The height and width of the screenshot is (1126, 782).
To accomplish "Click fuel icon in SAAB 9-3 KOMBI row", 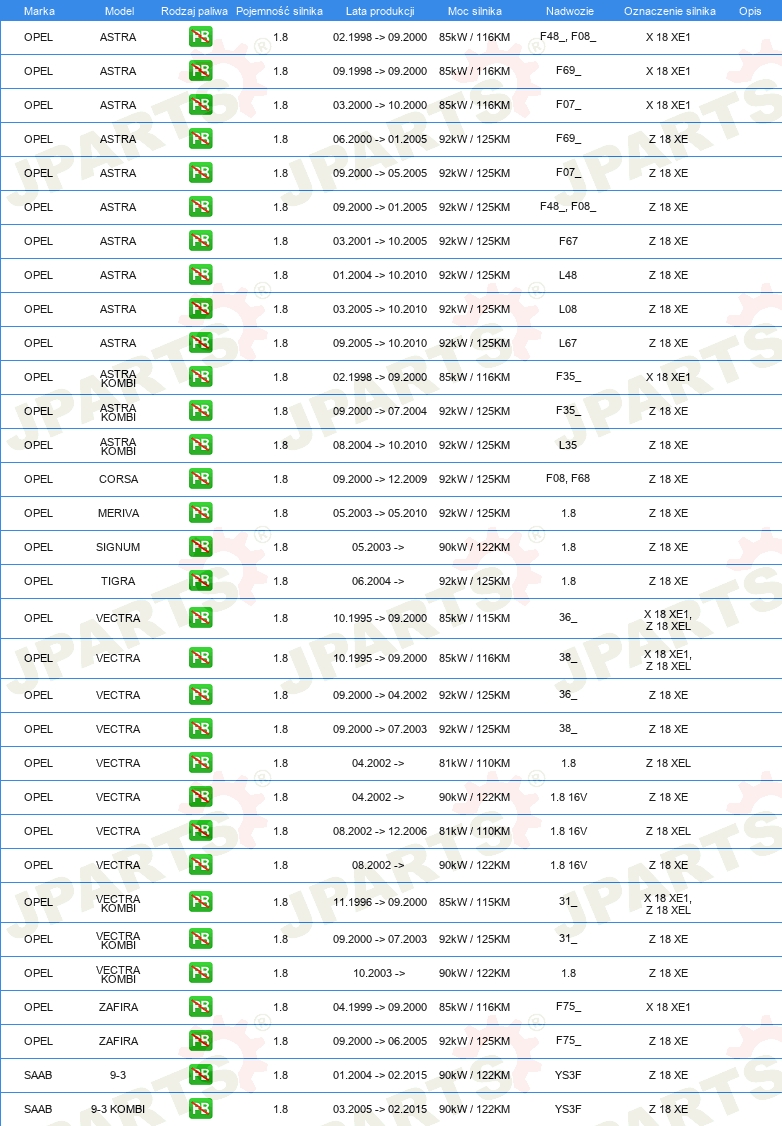I will (200, 1108).
